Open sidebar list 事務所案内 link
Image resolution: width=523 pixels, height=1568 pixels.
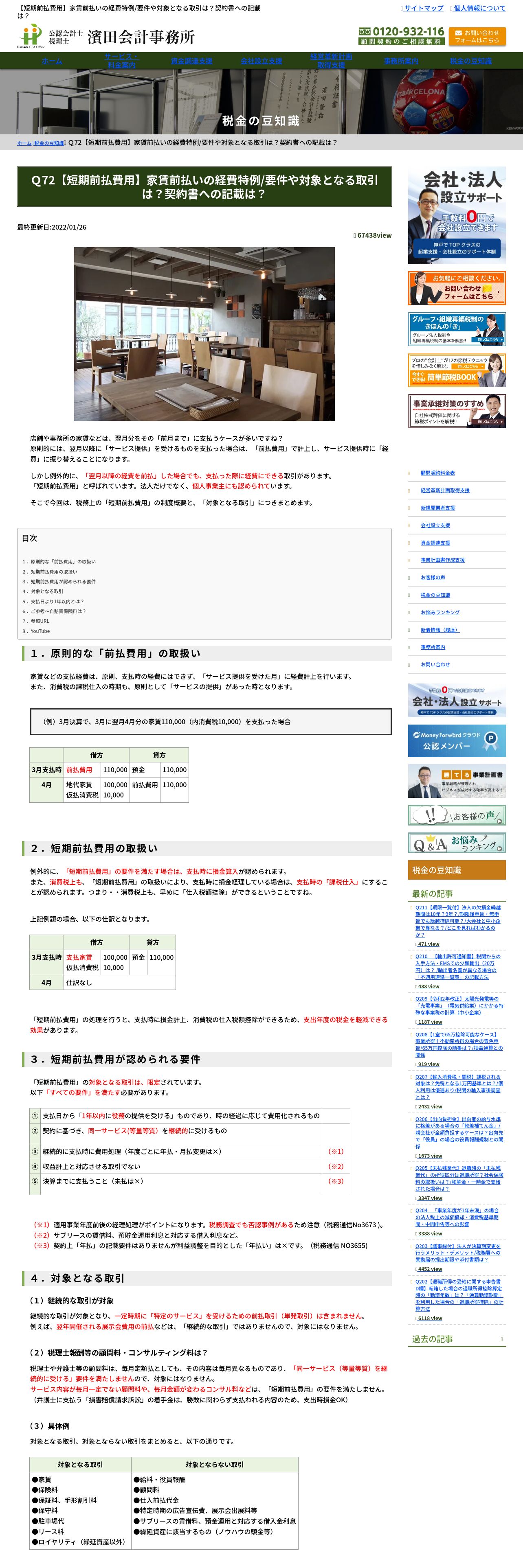[x=433, y=647]
